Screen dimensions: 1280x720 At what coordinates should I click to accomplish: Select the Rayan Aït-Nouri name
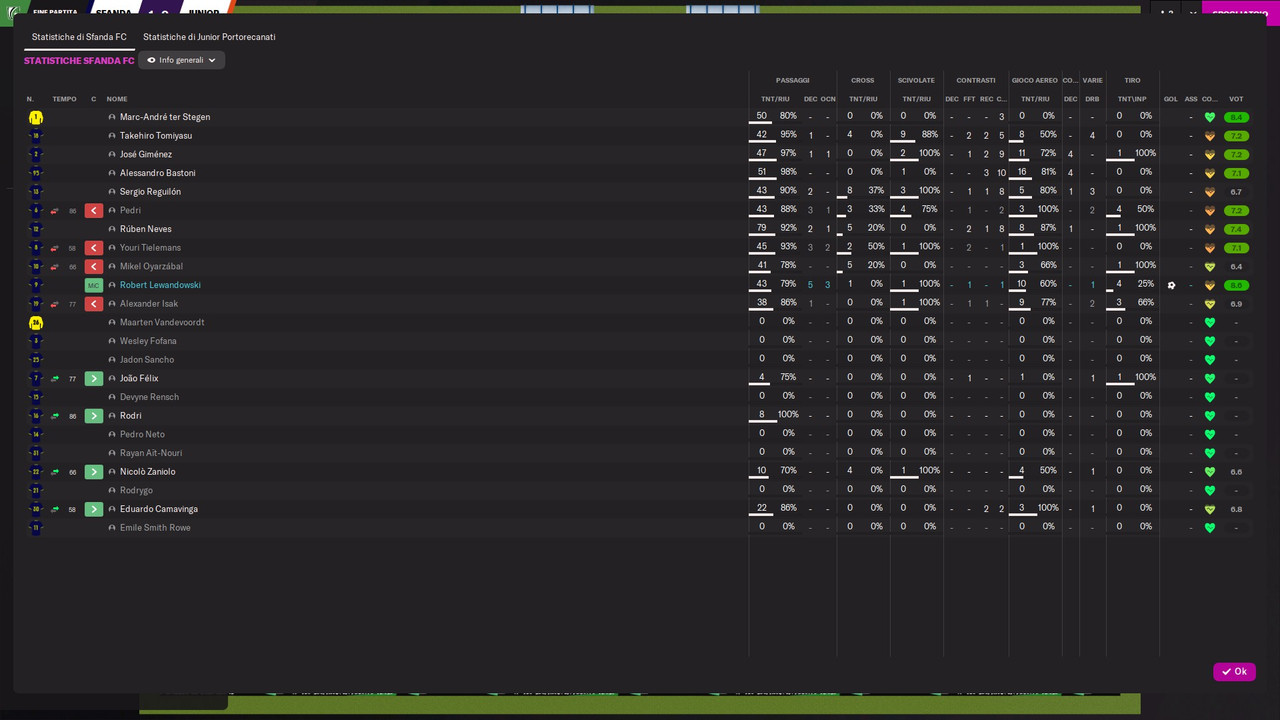point(151,453)
